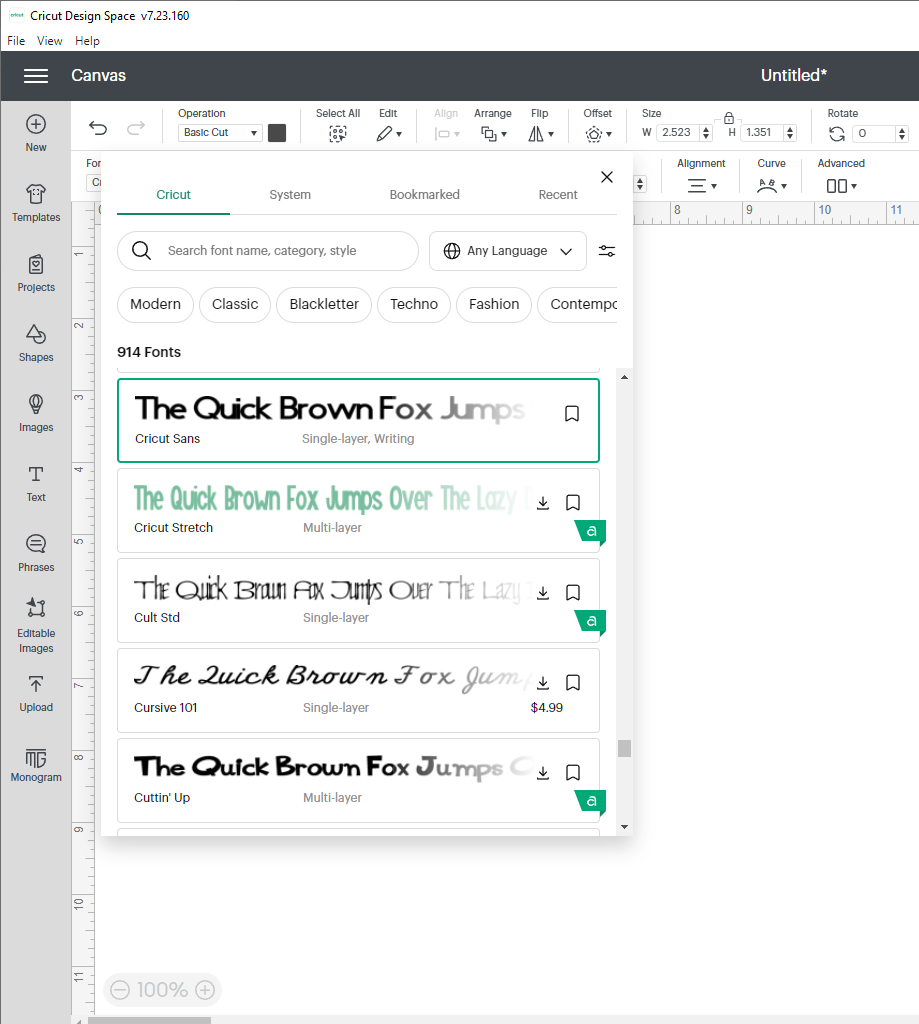Click the Upload sidebar icon

coord(36,694)
